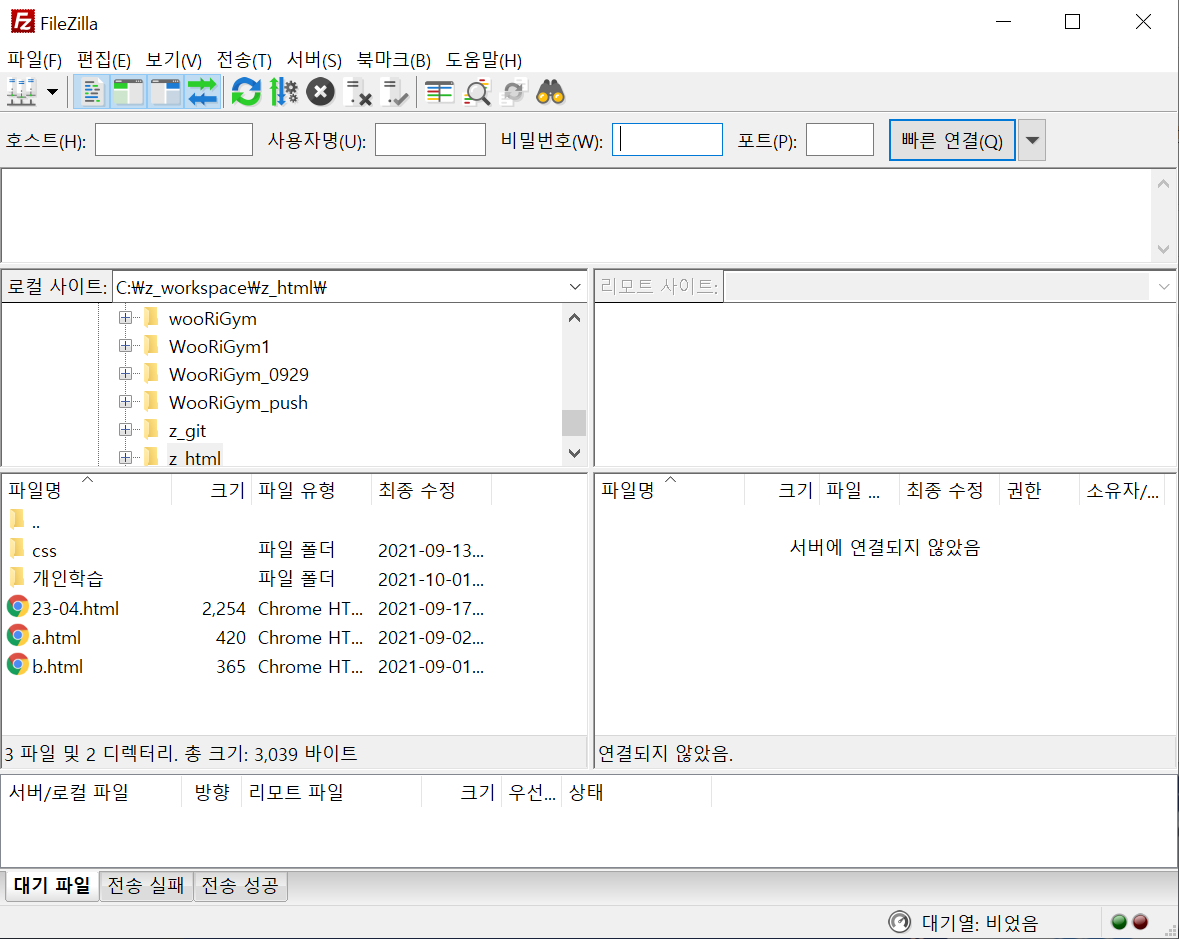The width and height of the screenshot is (1179, 939).
Task: Focus the 호스트(H) input field
Action: tap(174, 140)
